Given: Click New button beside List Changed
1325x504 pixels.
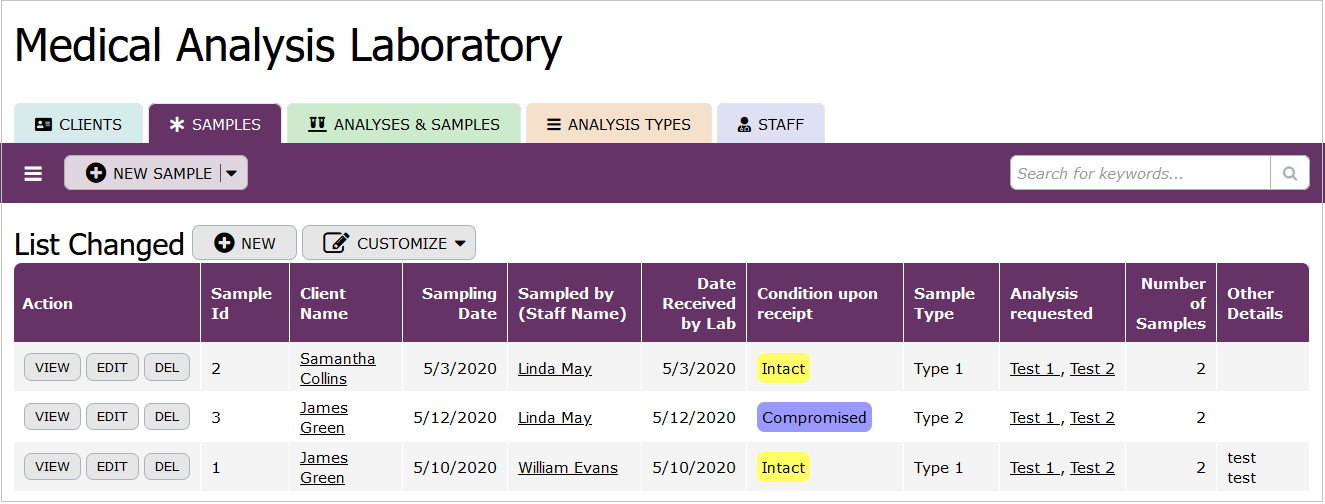Looking at the screenshot, I should (x=245, y=243).
